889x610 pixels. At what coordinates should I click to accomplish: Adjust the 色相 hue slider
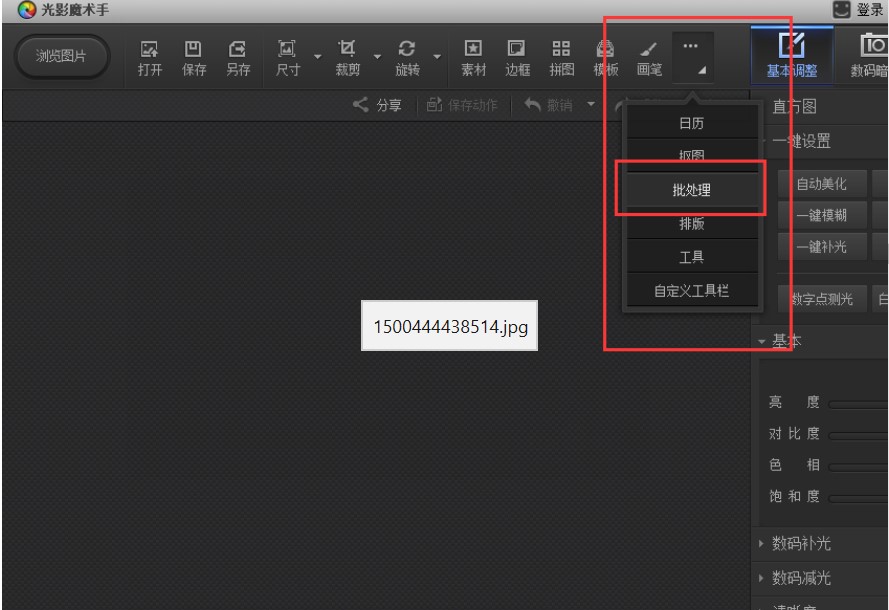tap(858, 466)
